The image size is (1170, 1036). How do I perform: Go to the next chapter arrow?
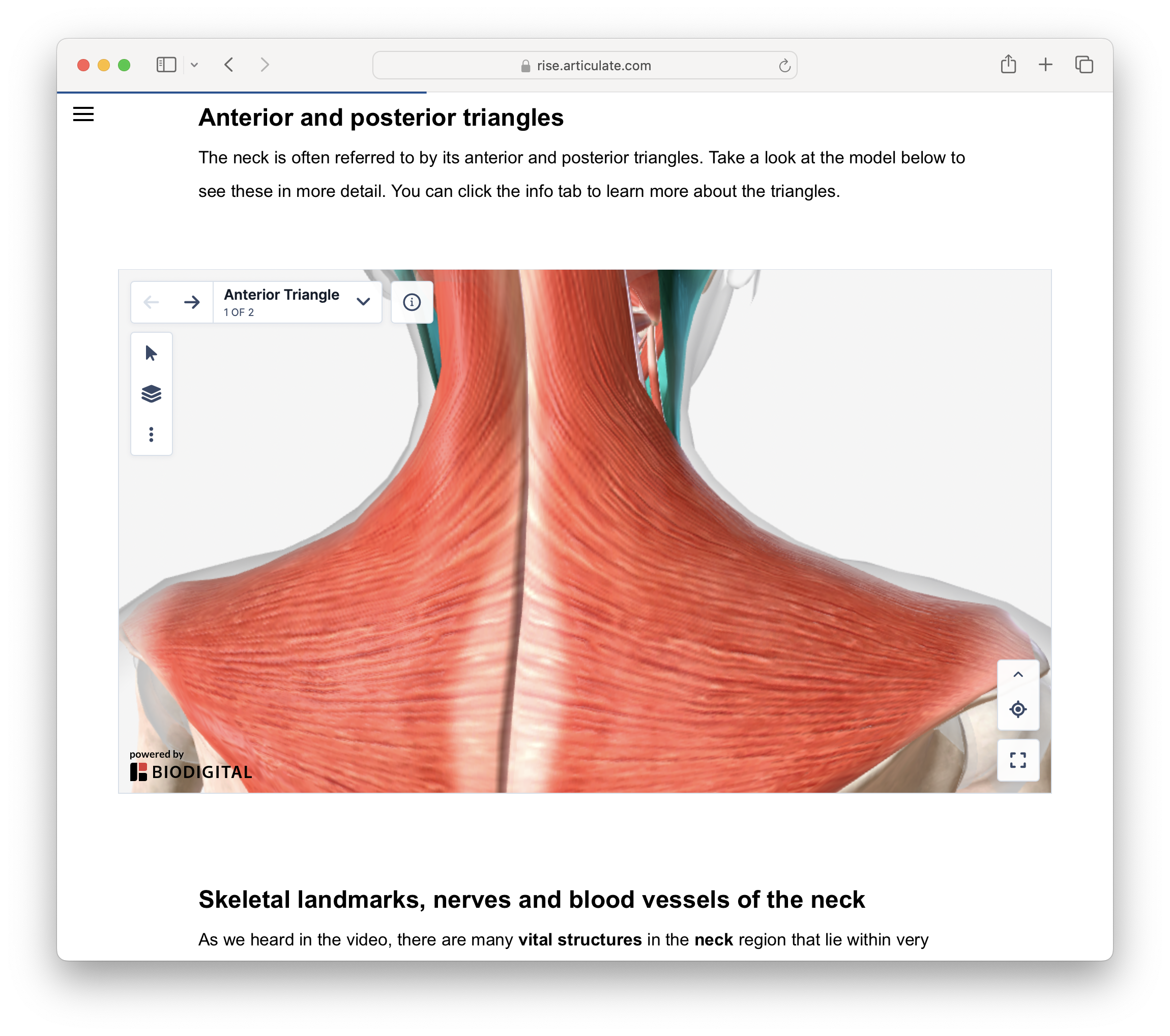[192, 302]
